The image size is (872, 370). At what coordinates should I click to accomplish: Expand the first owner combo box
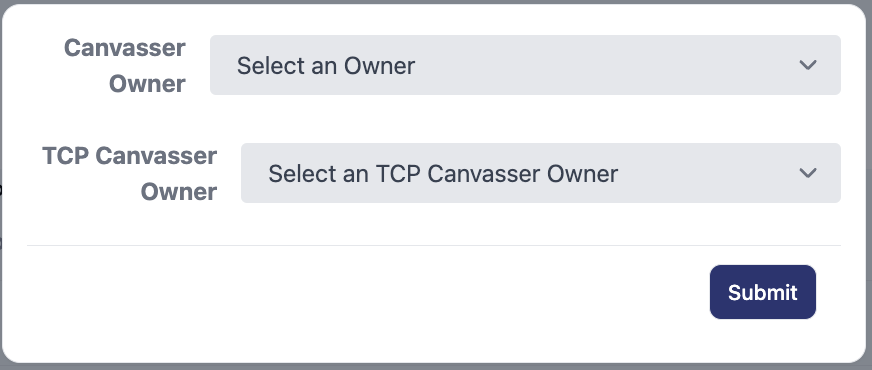coord(525,65)
